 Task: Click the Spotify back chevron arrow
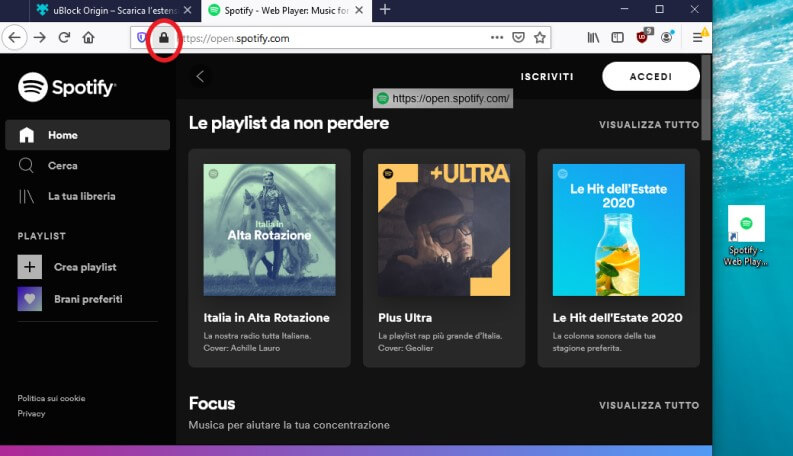pyautogui.click(x=200, y=76)
